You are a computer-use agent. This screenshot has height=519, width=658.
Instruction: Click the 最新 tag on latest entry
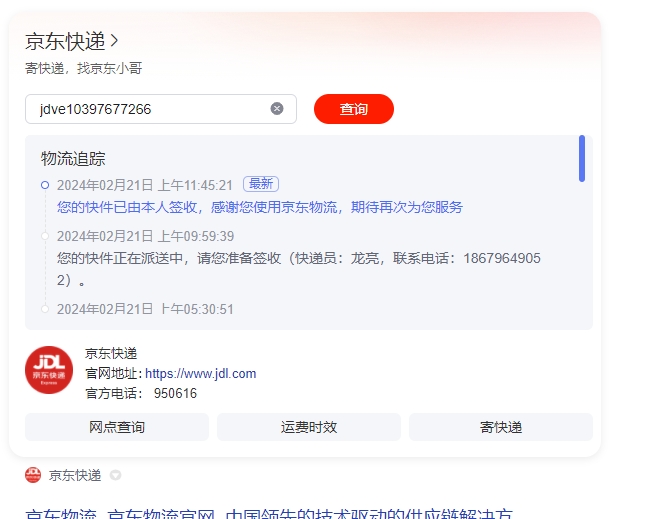261,184
